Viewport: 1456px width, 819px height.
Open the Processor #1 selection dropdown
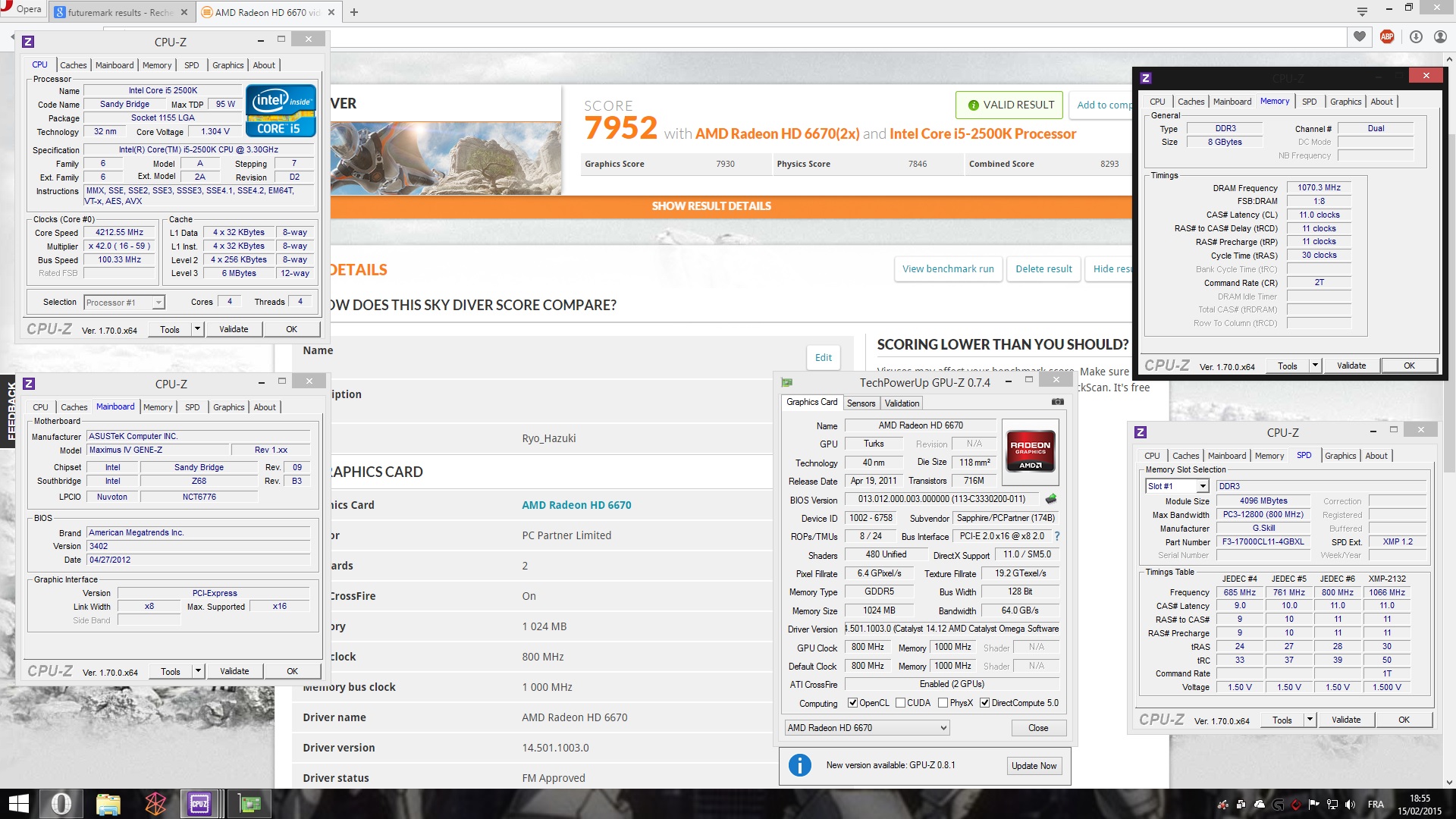(124, 303)
